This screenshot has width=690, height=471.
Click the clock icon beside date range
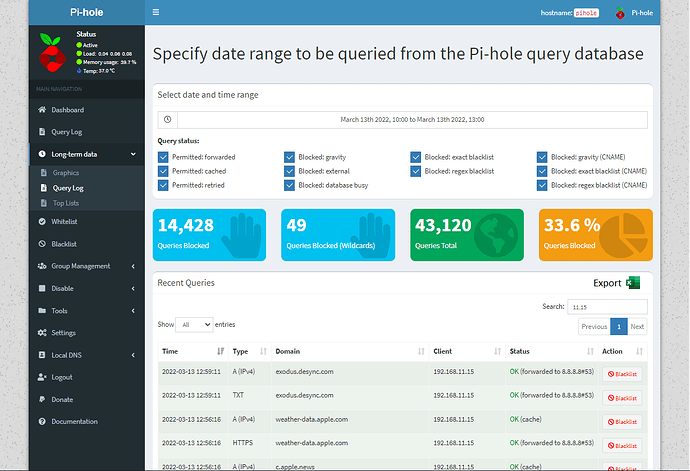coord(168,120)
